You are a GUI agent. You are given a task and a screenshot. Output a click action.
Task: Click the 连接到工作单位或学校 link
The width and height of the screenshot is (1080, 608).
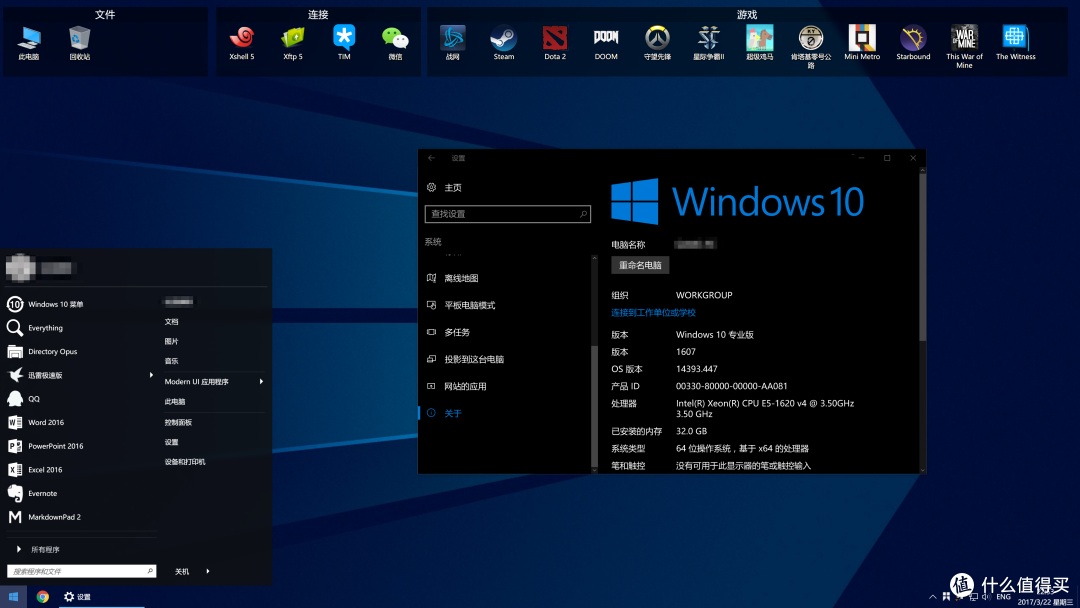653,313
